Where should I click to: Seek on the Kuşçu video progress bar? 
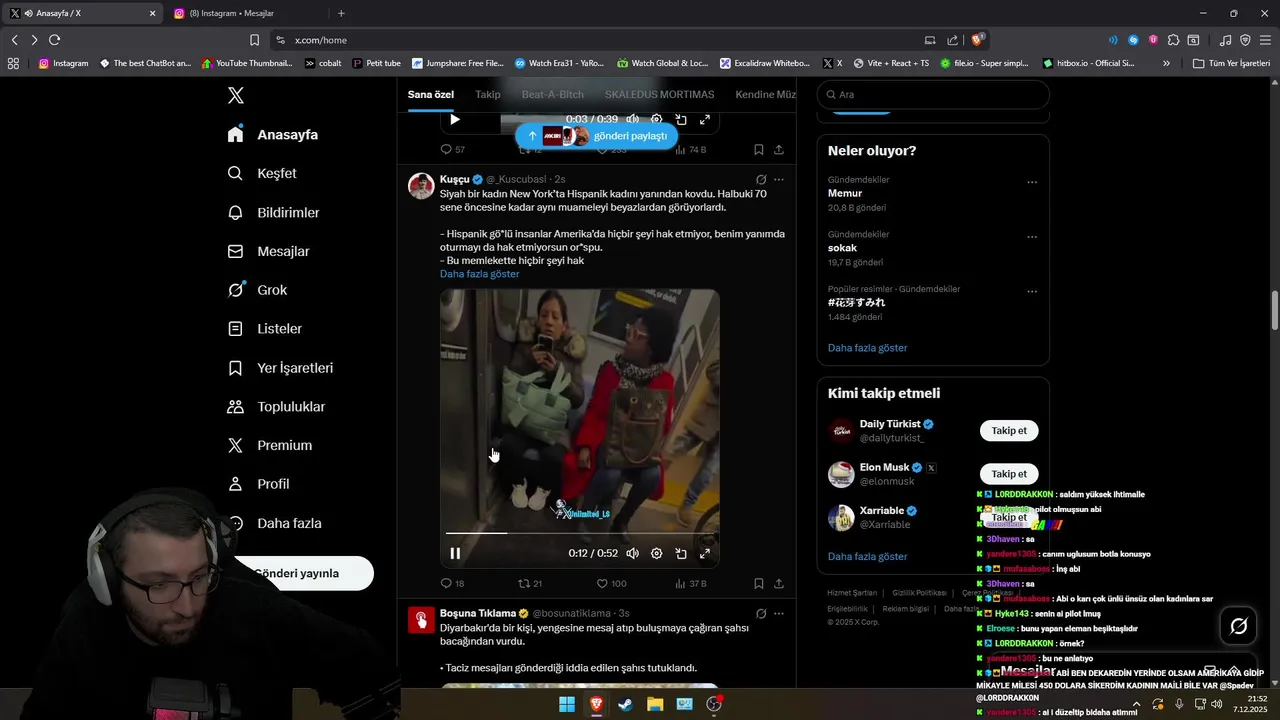[580, 533]
